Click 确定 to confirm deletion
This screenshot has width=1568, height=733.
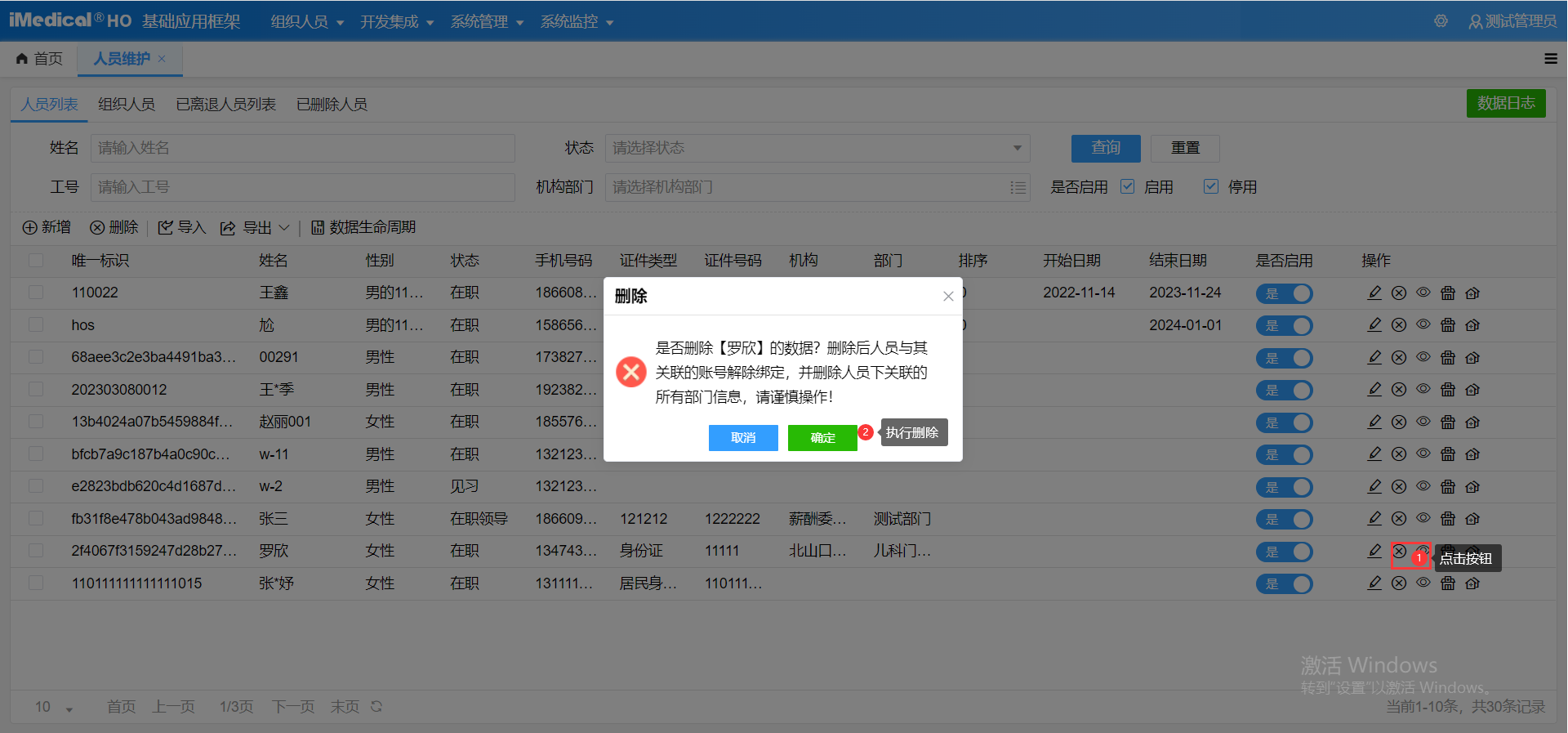(x=822, y=438)
